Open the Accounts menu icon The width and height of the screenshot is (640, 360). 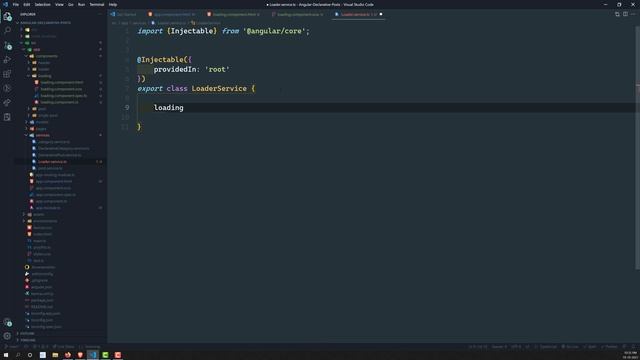[7, 322]
